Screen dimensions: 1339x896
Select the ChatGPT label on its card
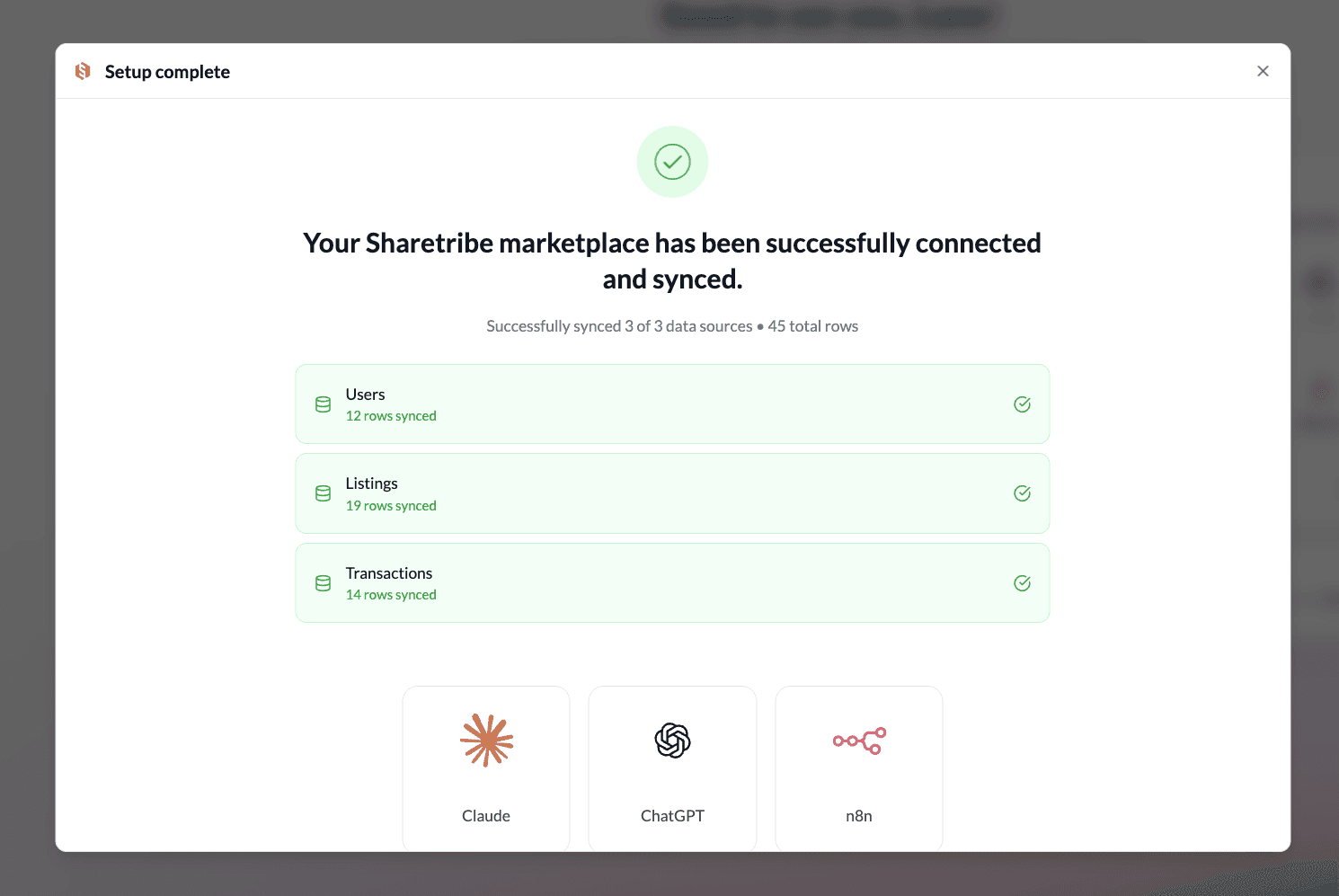pyautogui.click(x=672, y=816)
